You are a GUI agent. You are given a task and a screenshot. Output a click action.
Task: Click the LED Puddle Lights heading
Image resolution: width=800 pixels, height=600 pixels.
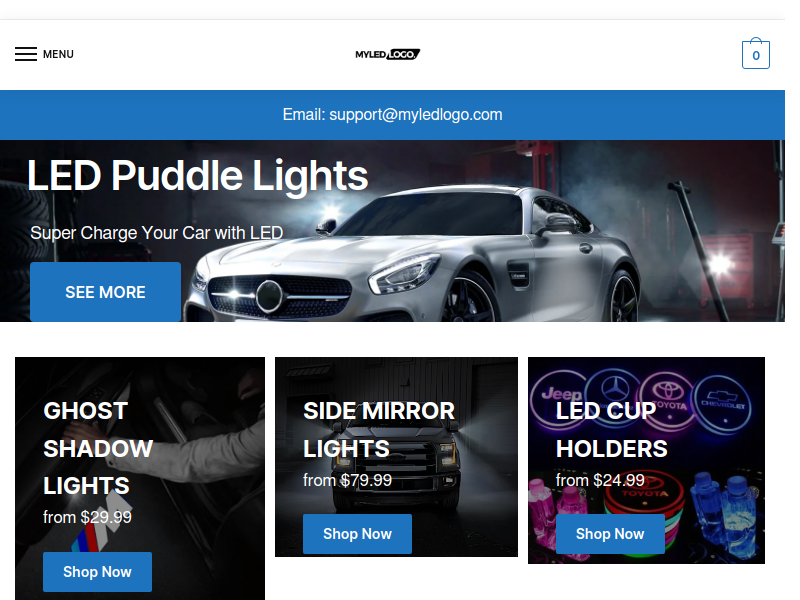(197, 176)
